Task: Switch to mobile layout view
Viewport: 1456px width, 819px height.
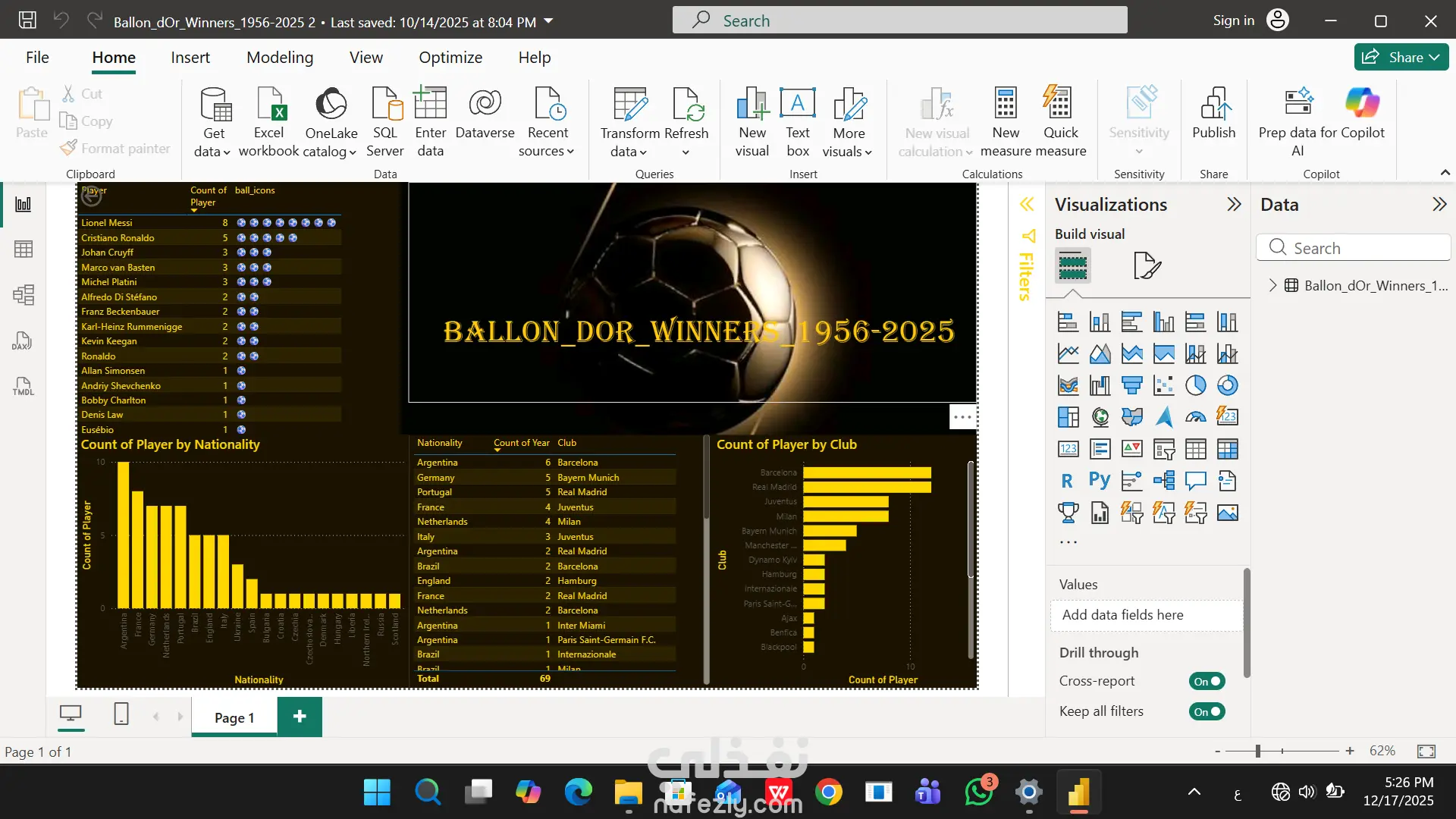Action: click(x=121, y=714)
